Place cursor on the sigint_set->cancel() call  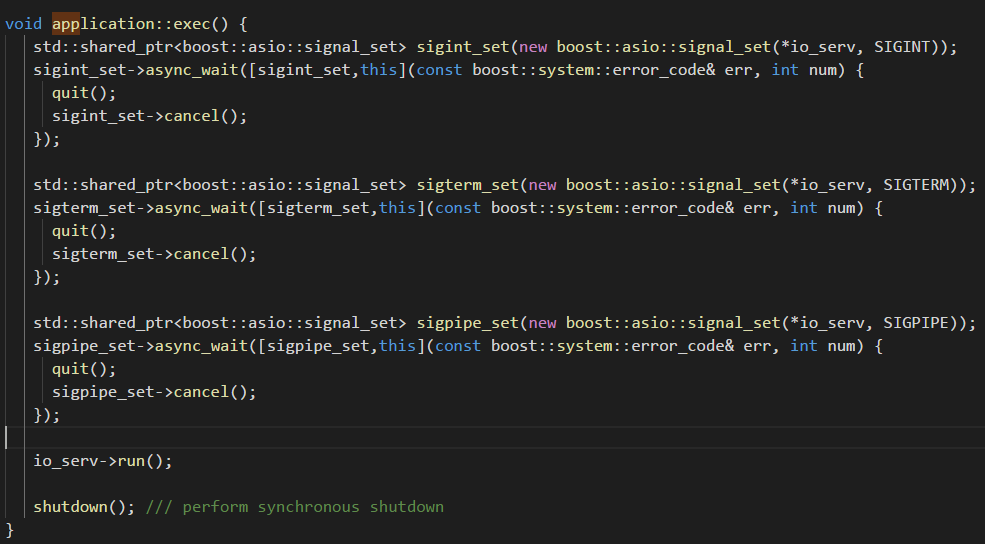(x=149, y=116)
